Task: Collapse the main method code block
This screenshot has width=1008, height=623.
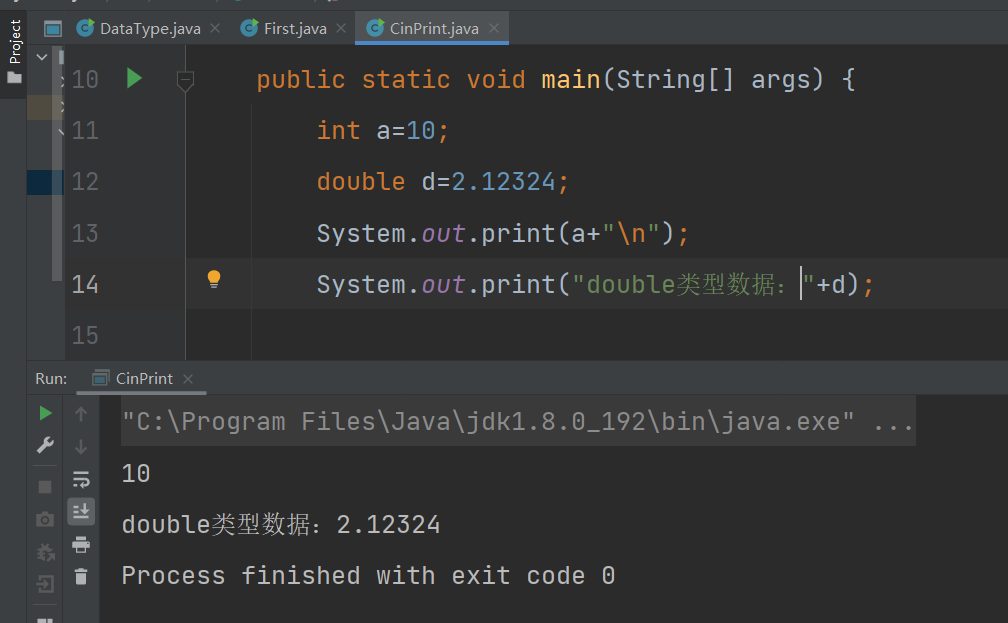Action: point(185,81)
